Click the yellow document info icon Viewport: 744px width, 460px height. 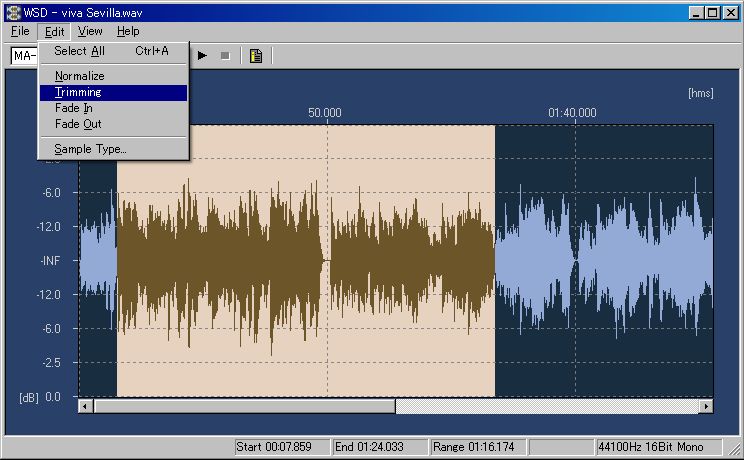tap(256, 56)
